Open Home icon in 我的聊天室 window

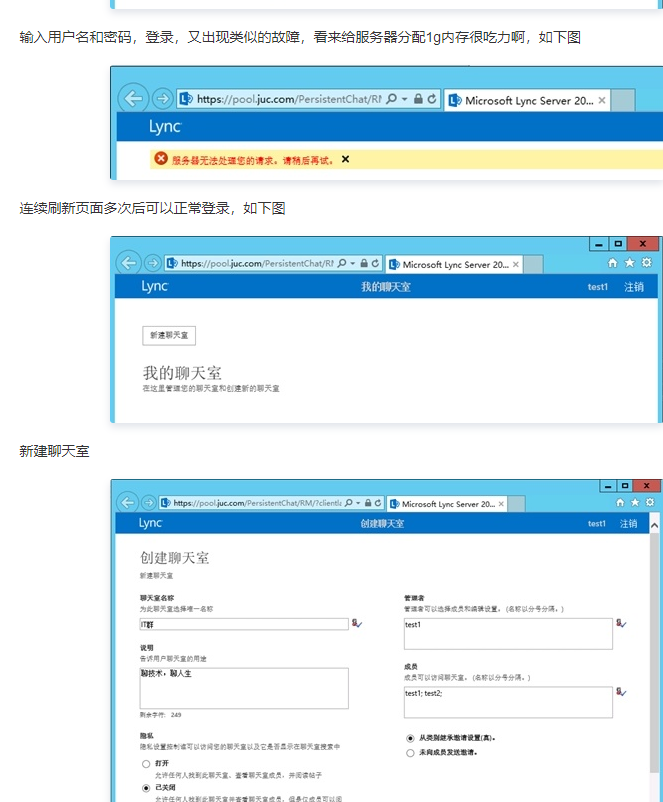[x=612, y=263]
